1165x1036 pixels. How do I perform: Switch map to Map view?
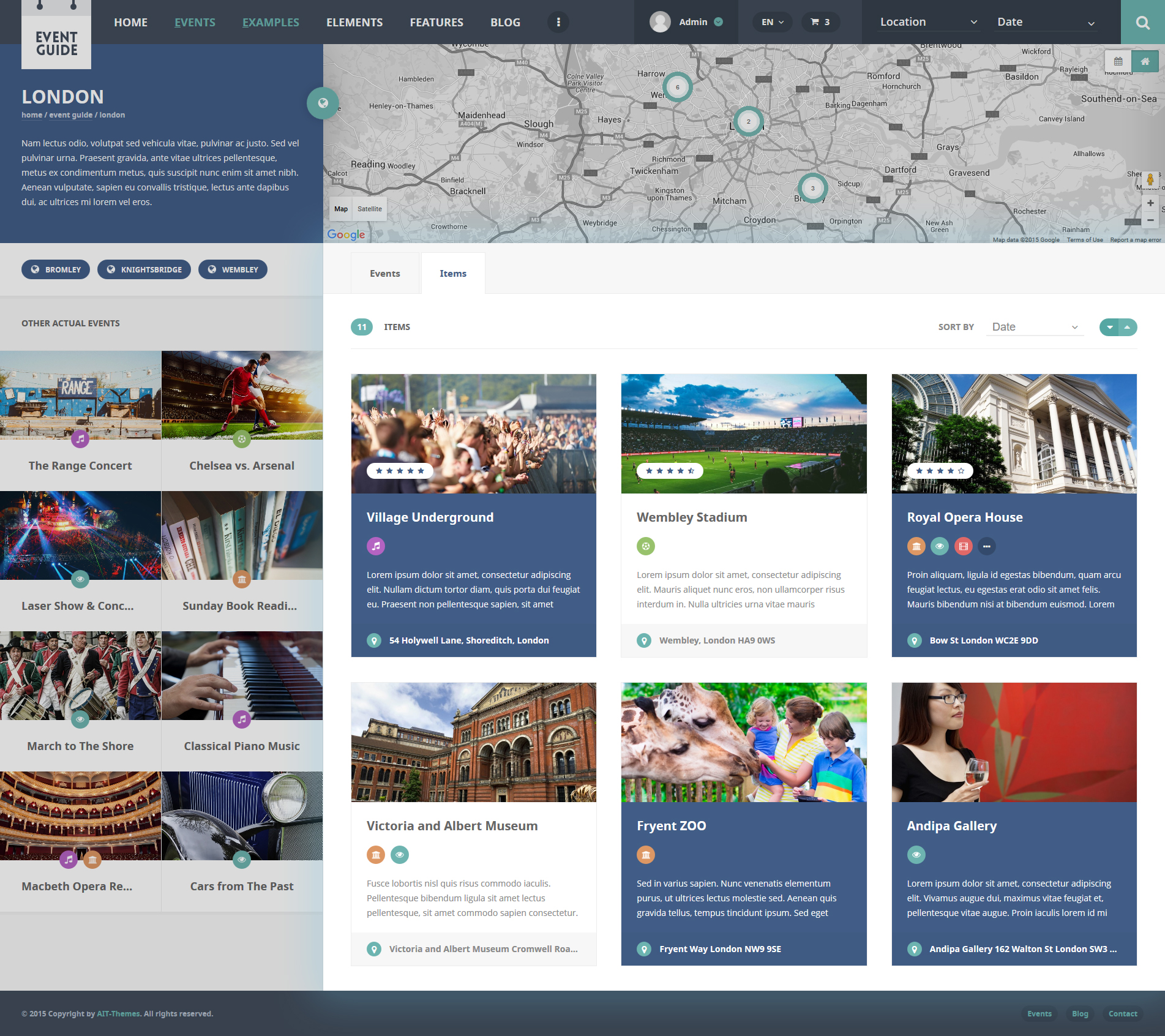click(x=341, y=209)
